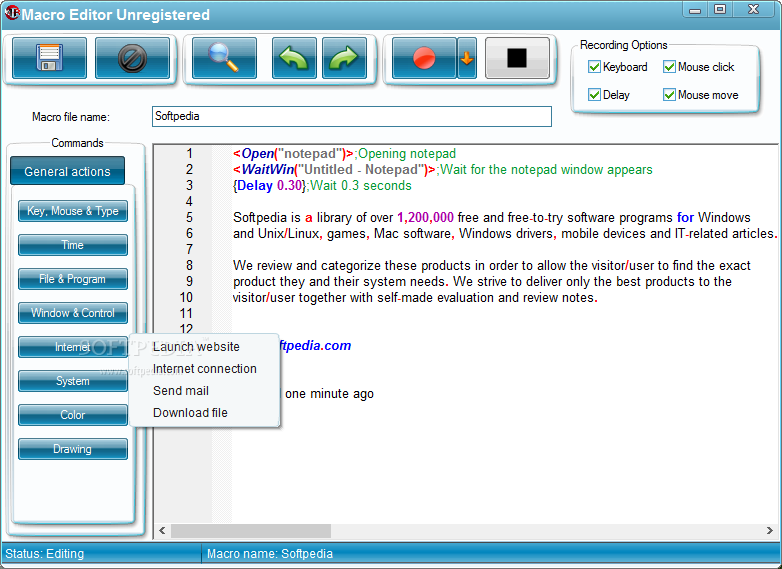Undo with the green left arrow

tap(294, 58)
